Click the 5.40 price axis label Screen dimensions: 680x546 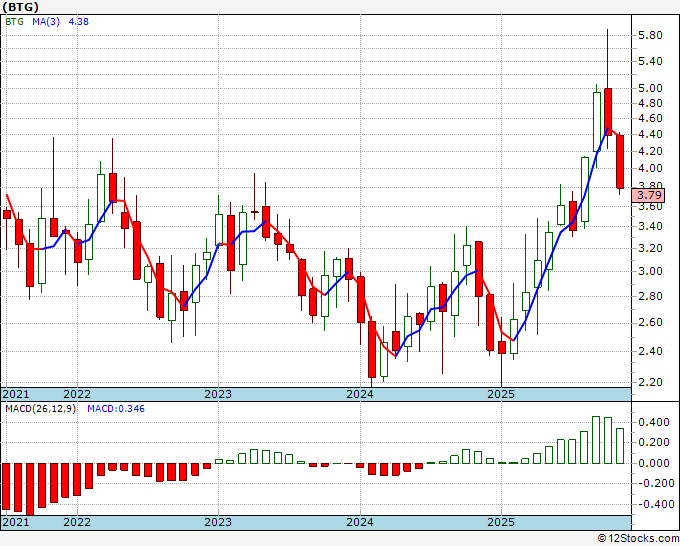coord(650,61)
